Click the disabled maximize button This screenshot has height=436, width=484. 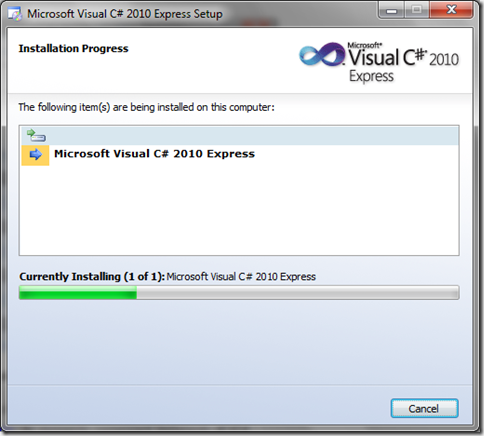(417, 10)
